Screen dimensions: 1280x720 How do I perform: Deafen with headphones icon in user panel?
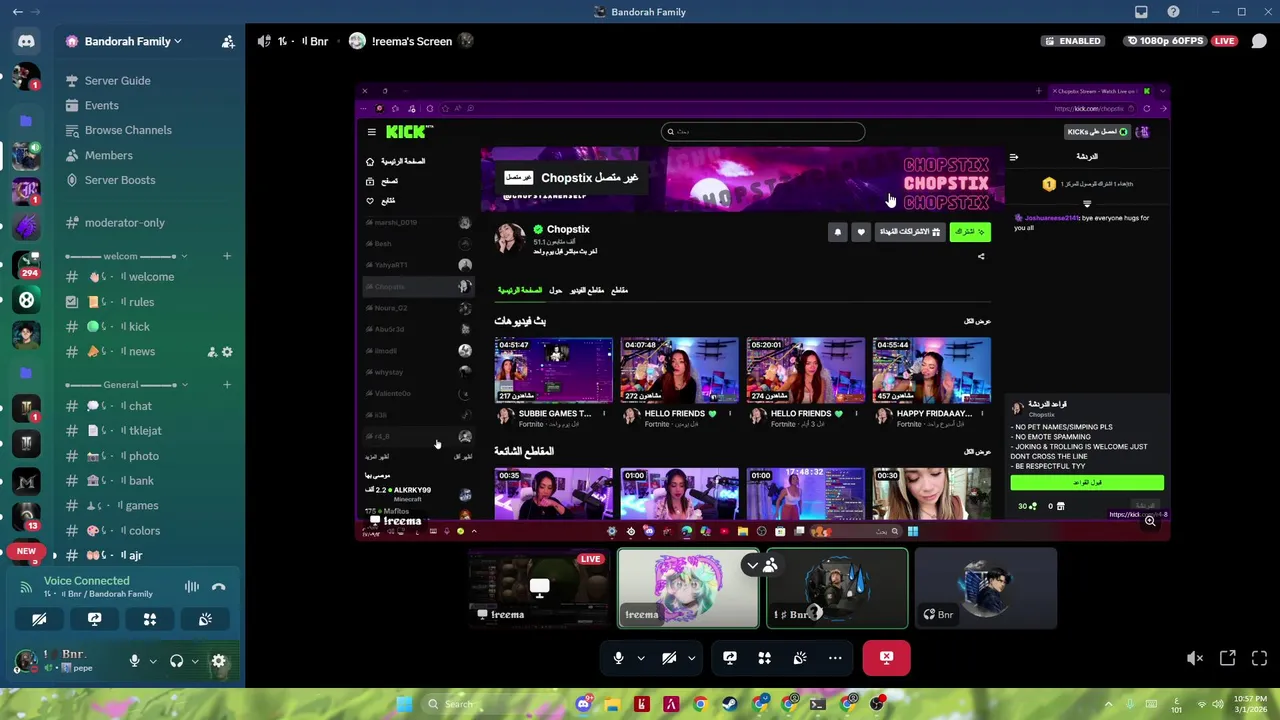click(177, 661)
